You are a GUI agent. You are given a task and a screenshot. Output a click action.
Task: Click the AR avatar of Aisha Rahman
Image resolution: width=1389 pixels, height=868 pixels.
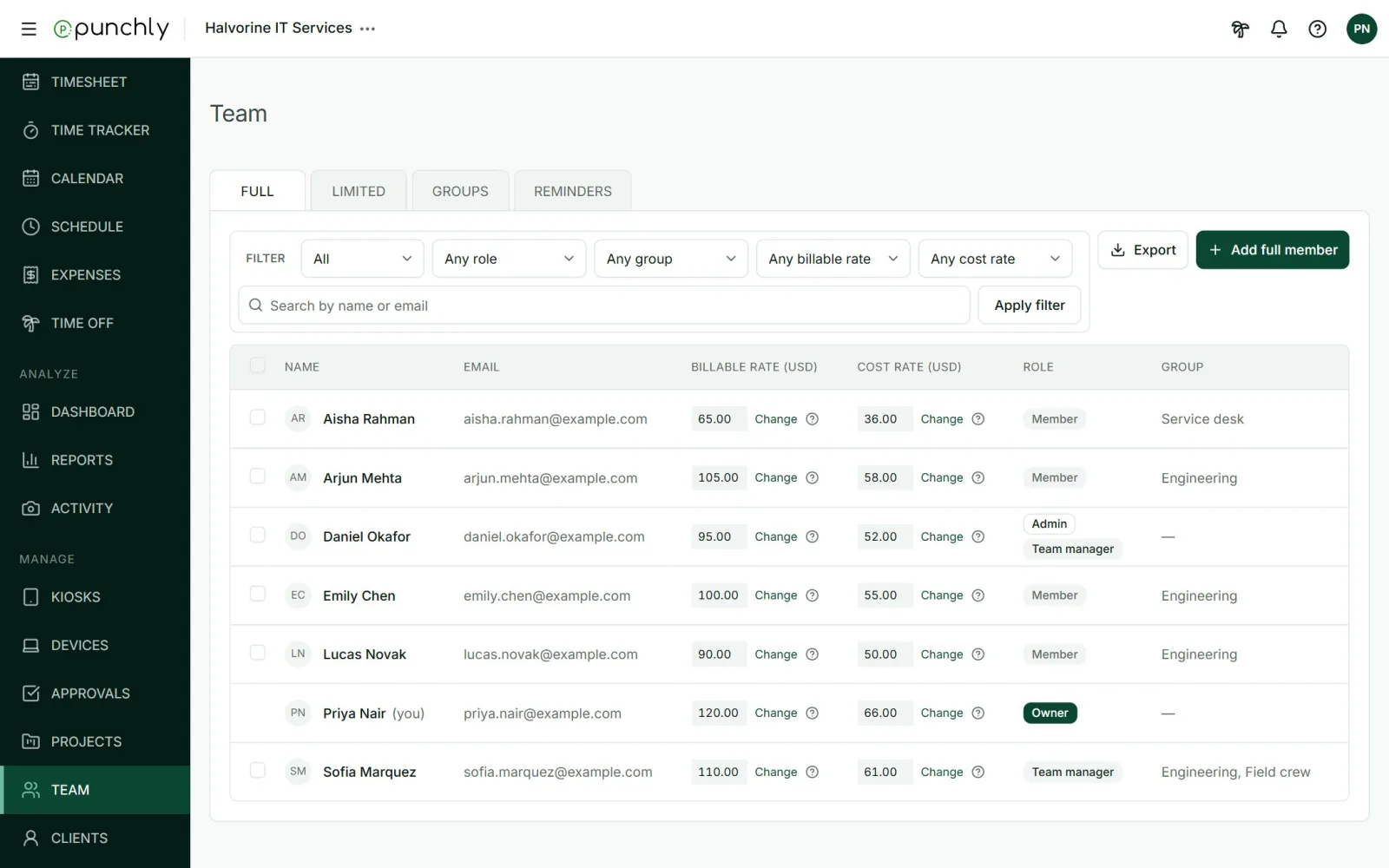(x=298, y=418)
